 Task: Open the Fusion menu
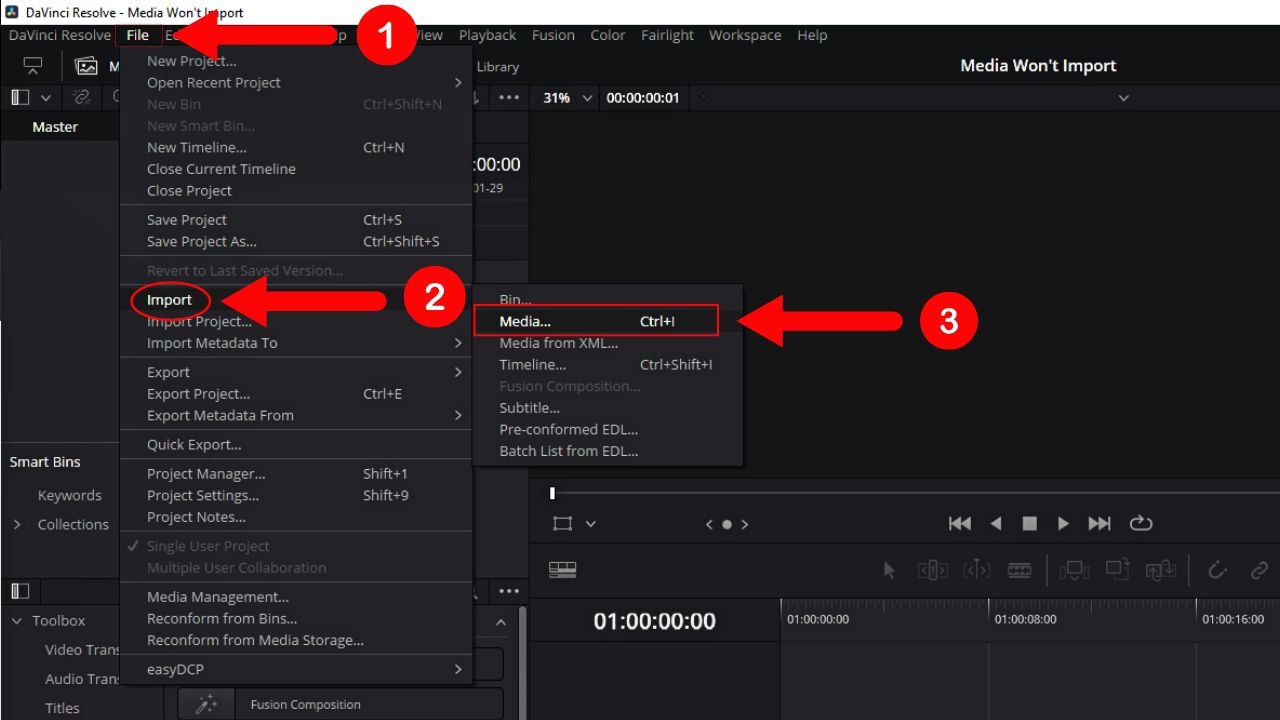(x=553, y=35)
